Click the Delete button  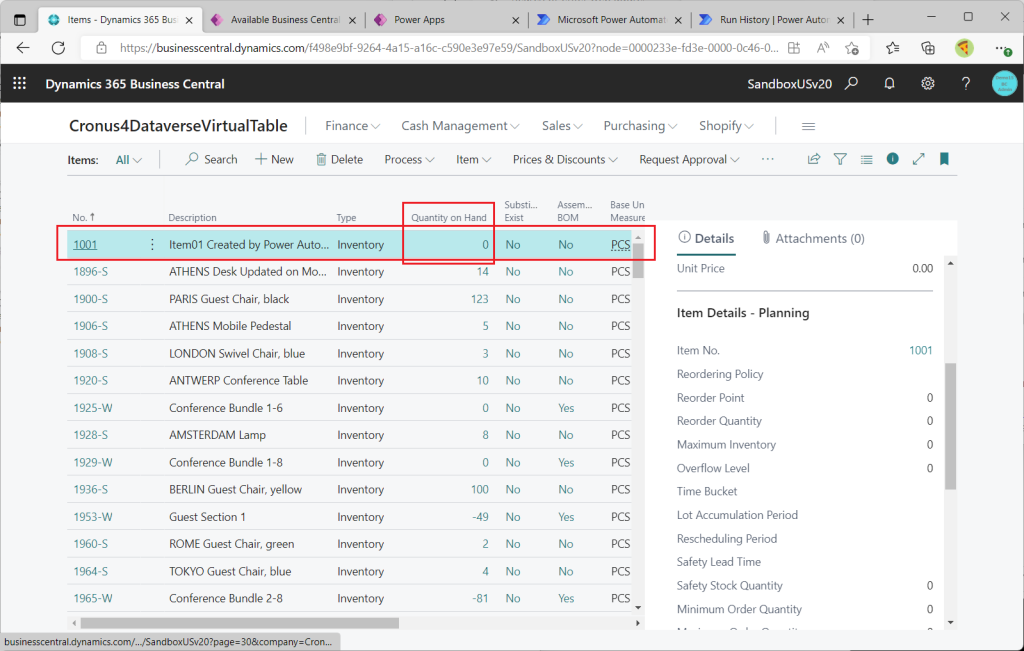340,159
